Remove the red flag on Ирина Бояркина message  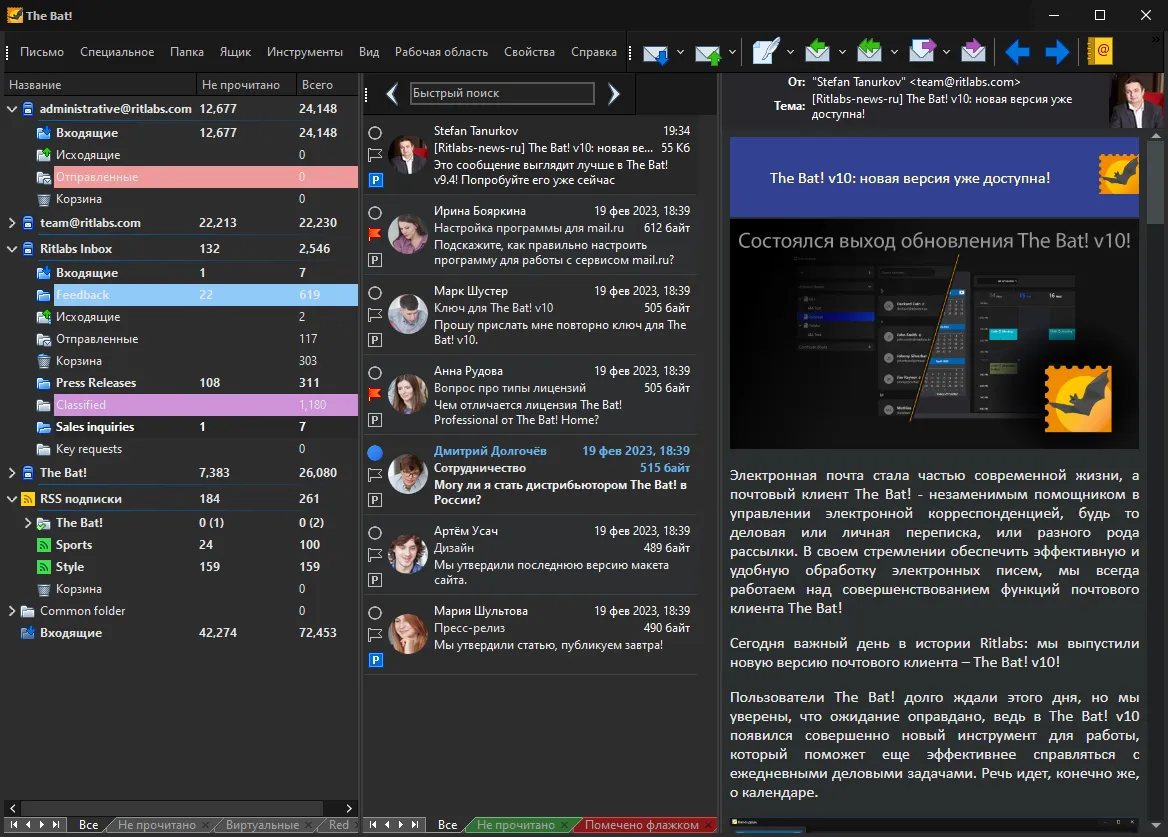tap(375, 234)
